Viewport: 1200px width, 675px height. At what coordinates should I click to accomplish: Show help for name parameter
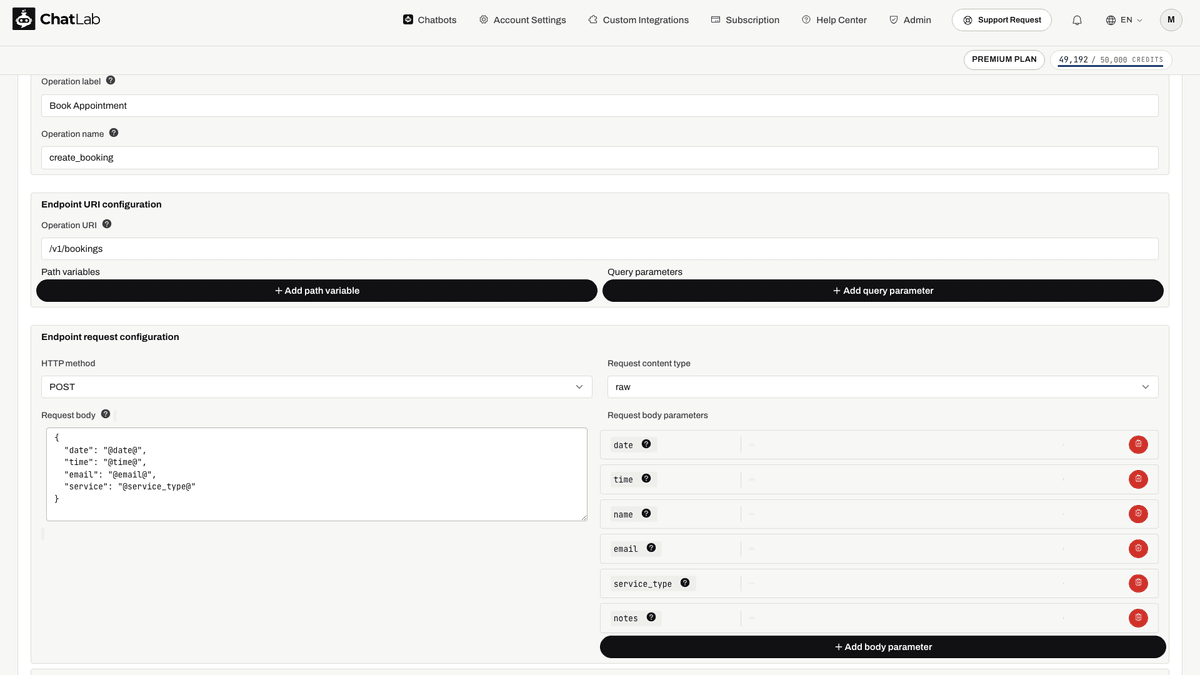click(646, 513)
